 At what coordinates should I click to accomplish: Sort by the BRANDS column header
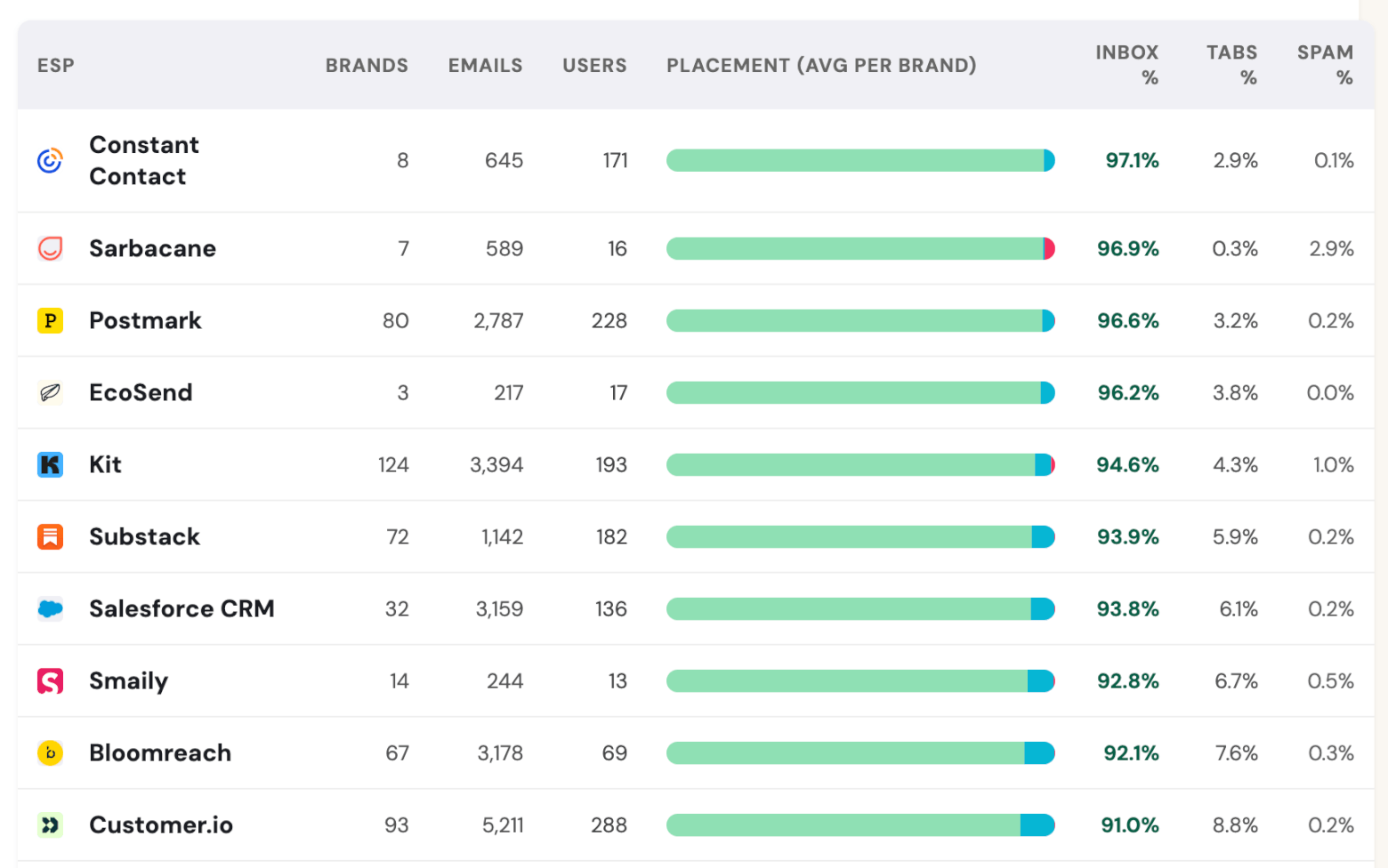click(367, 65)
